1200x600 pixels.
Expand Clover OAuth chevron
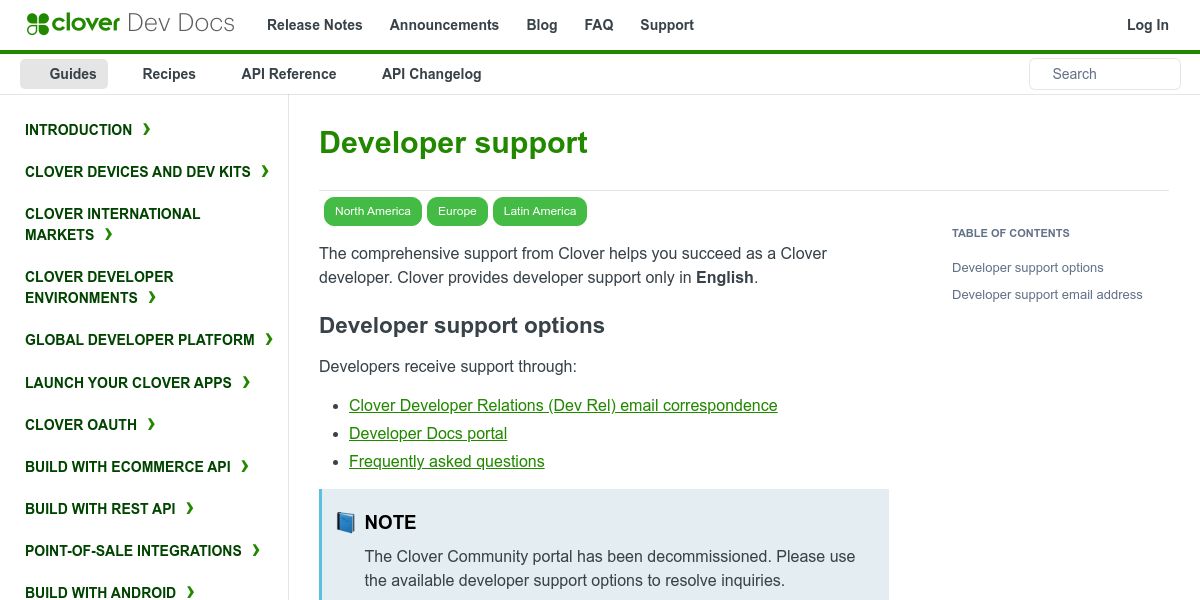(x=151, y=424)
